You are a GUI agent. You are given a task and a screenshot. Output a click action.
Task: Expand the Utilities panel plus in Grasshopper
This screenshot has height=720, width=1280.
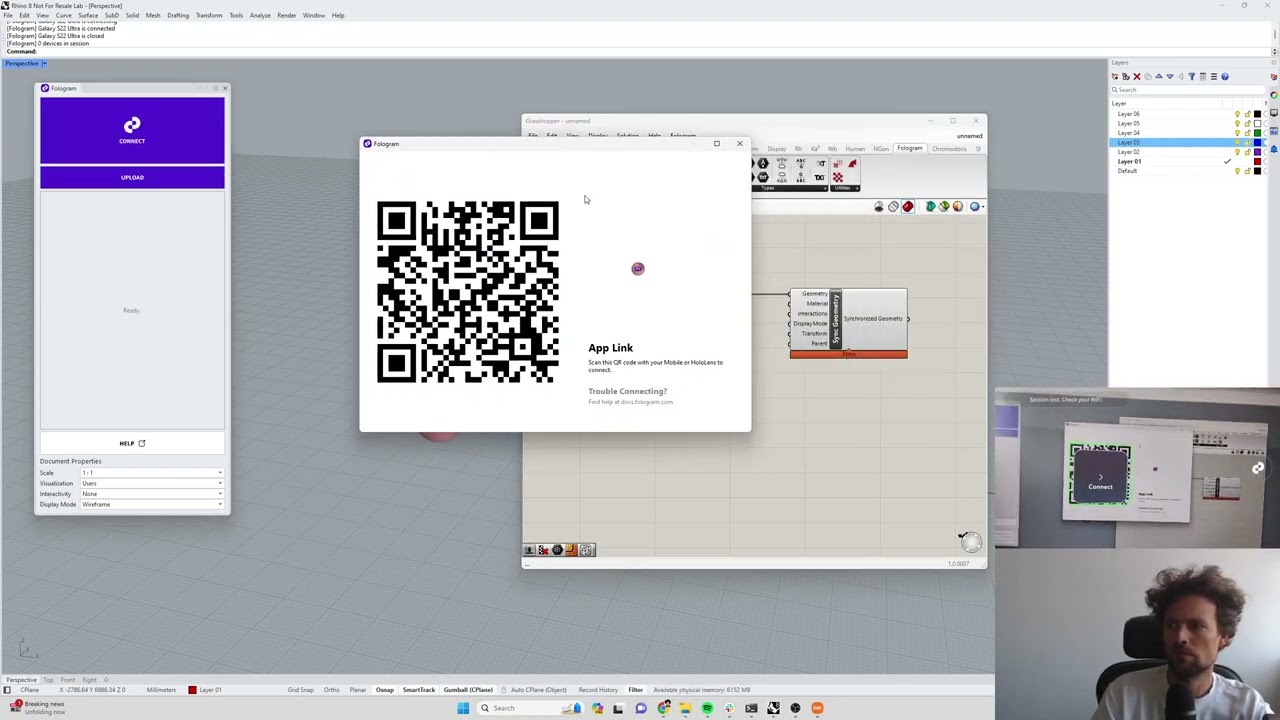click(857, 188)
